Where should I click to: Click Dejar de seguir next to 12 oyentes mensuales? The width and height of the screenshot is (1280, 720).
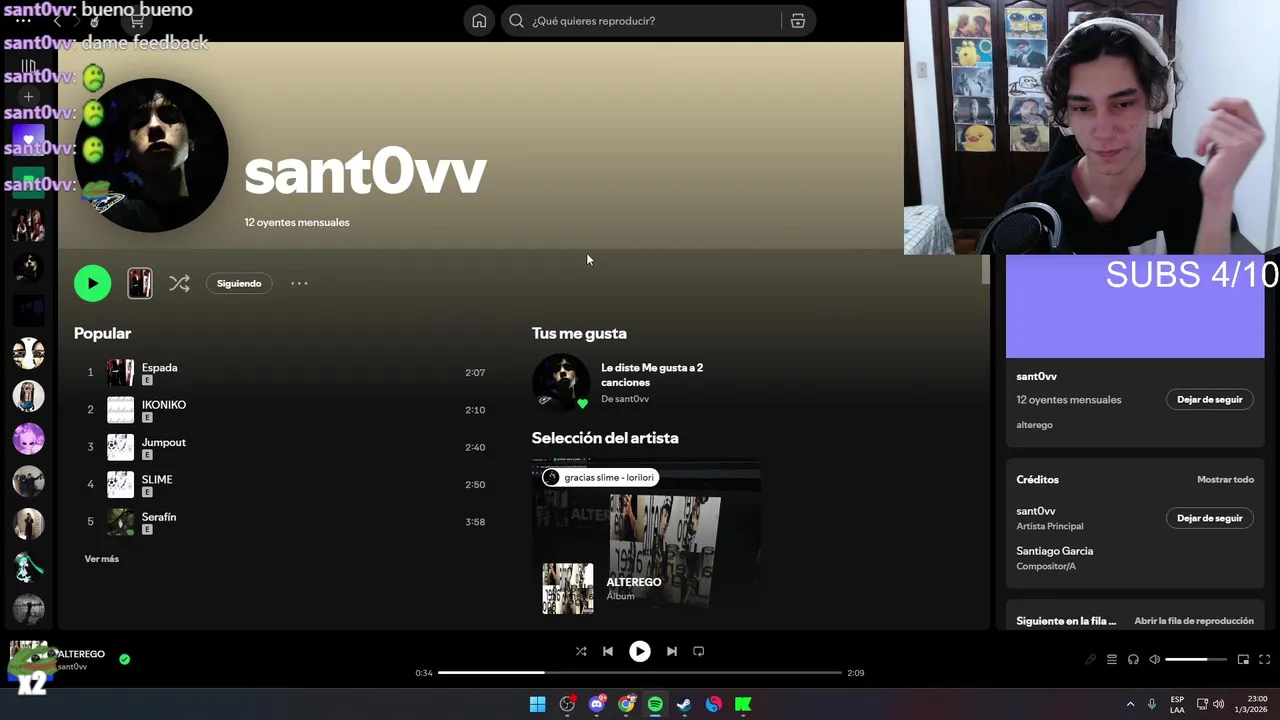pyautogui.click(x=1209, y=399)
